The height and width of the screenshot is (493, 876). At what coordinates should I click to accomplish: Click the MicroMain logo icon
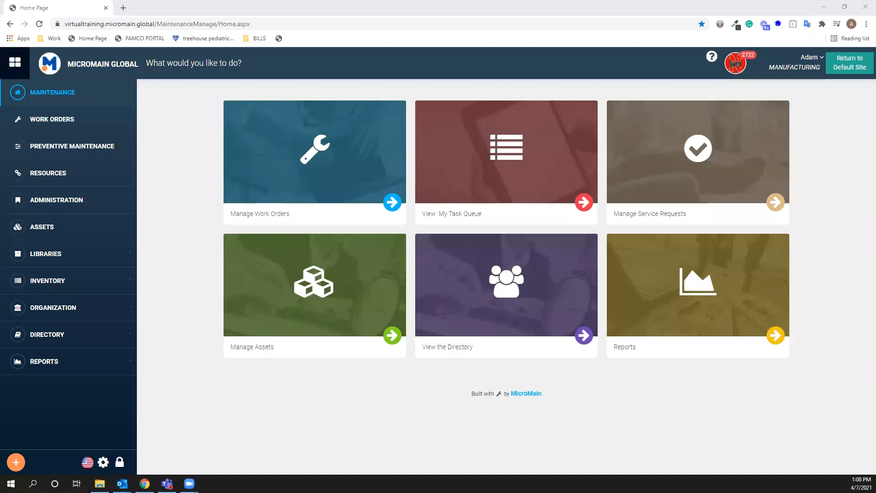pyautogui.click(x=49, y=63)
